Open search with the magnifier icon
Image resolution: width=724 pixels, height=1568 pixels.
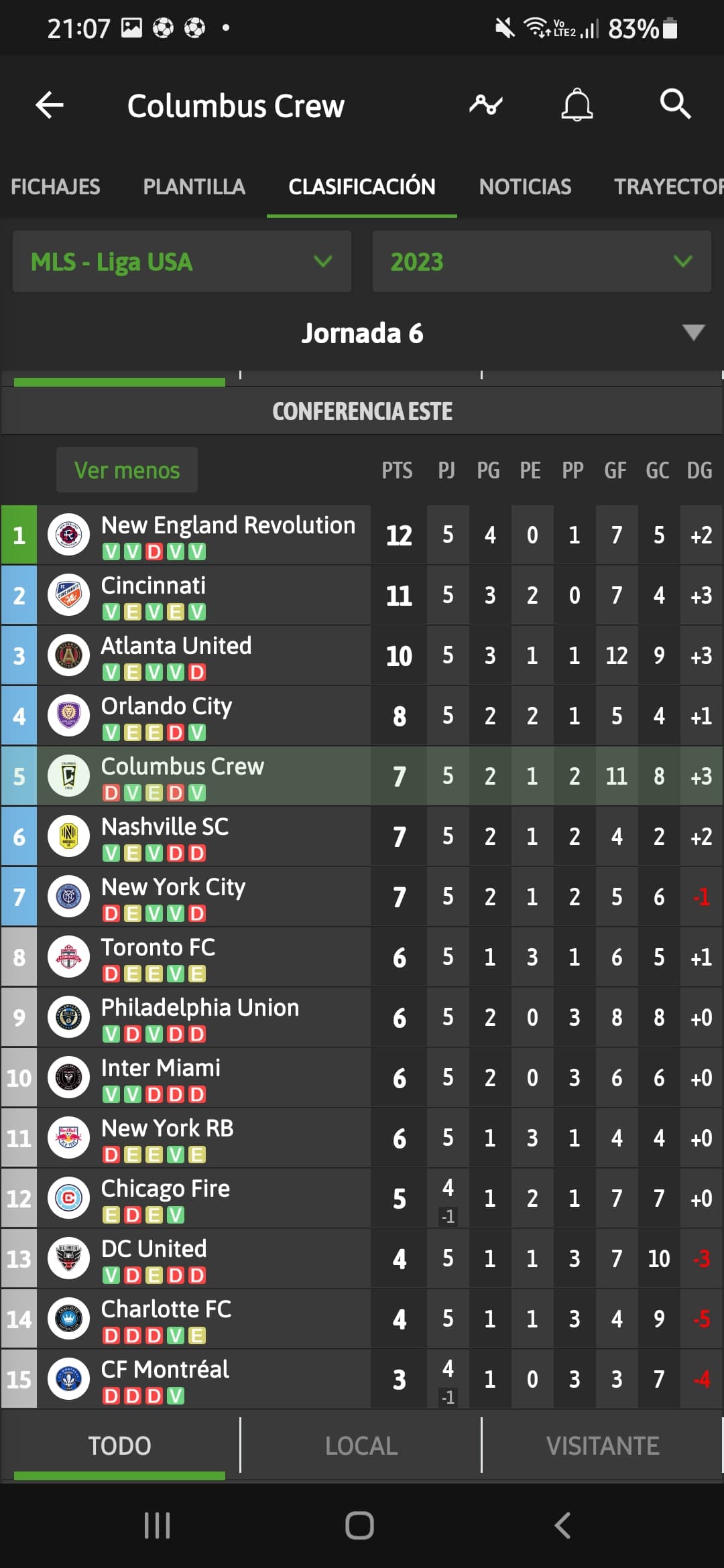coord(675,105)
